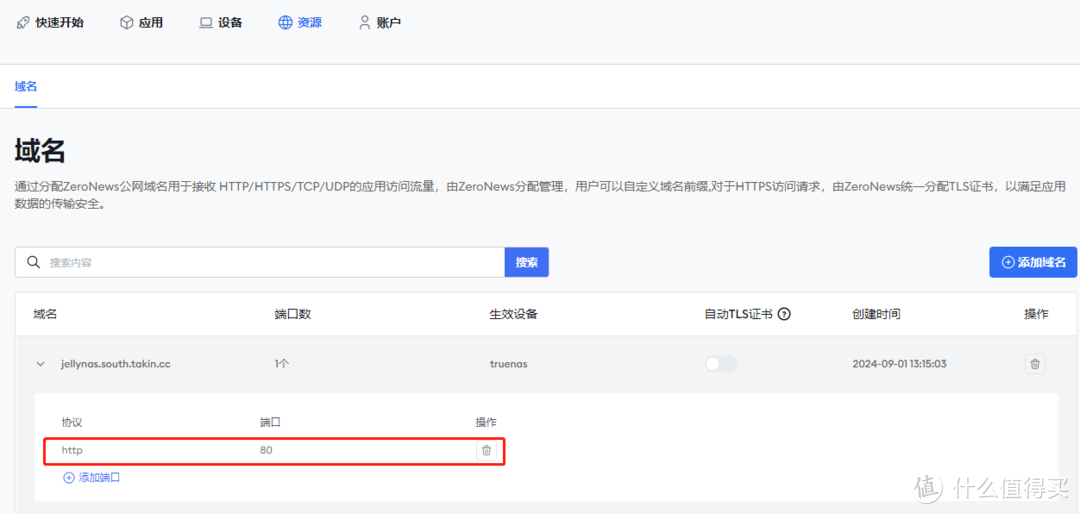This screenshot has height=514, width=1080.
Task: Click the 协议 sub-table header
Action: click(x=72, y=422)
